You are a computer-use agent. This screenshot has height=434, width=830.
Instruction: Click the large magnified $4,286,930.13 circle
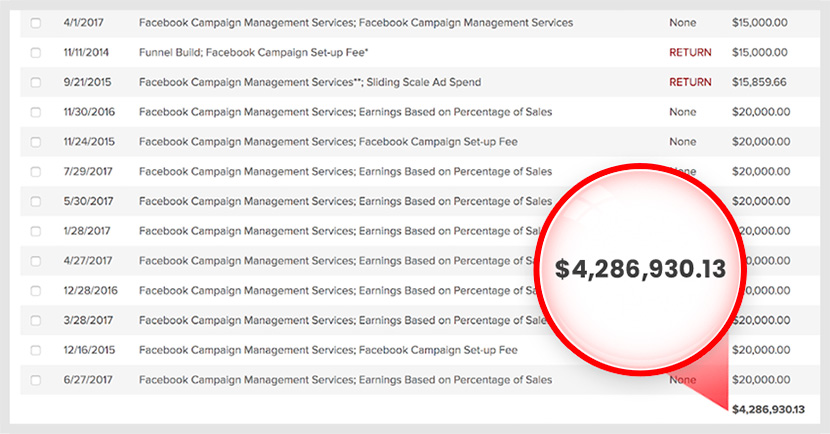640,269
